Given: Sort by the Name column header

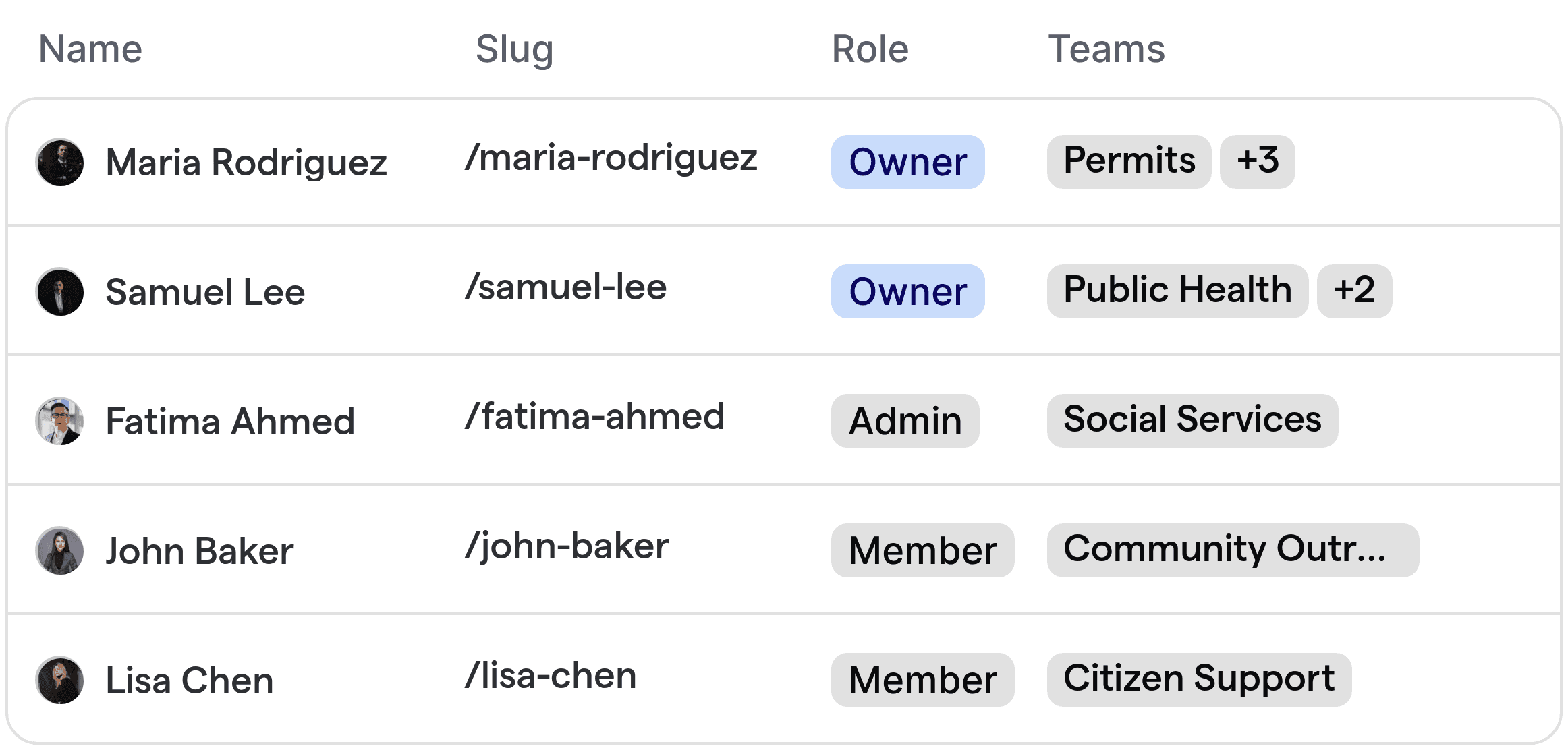Looking at the screenshot, I should tap(90, 48).
